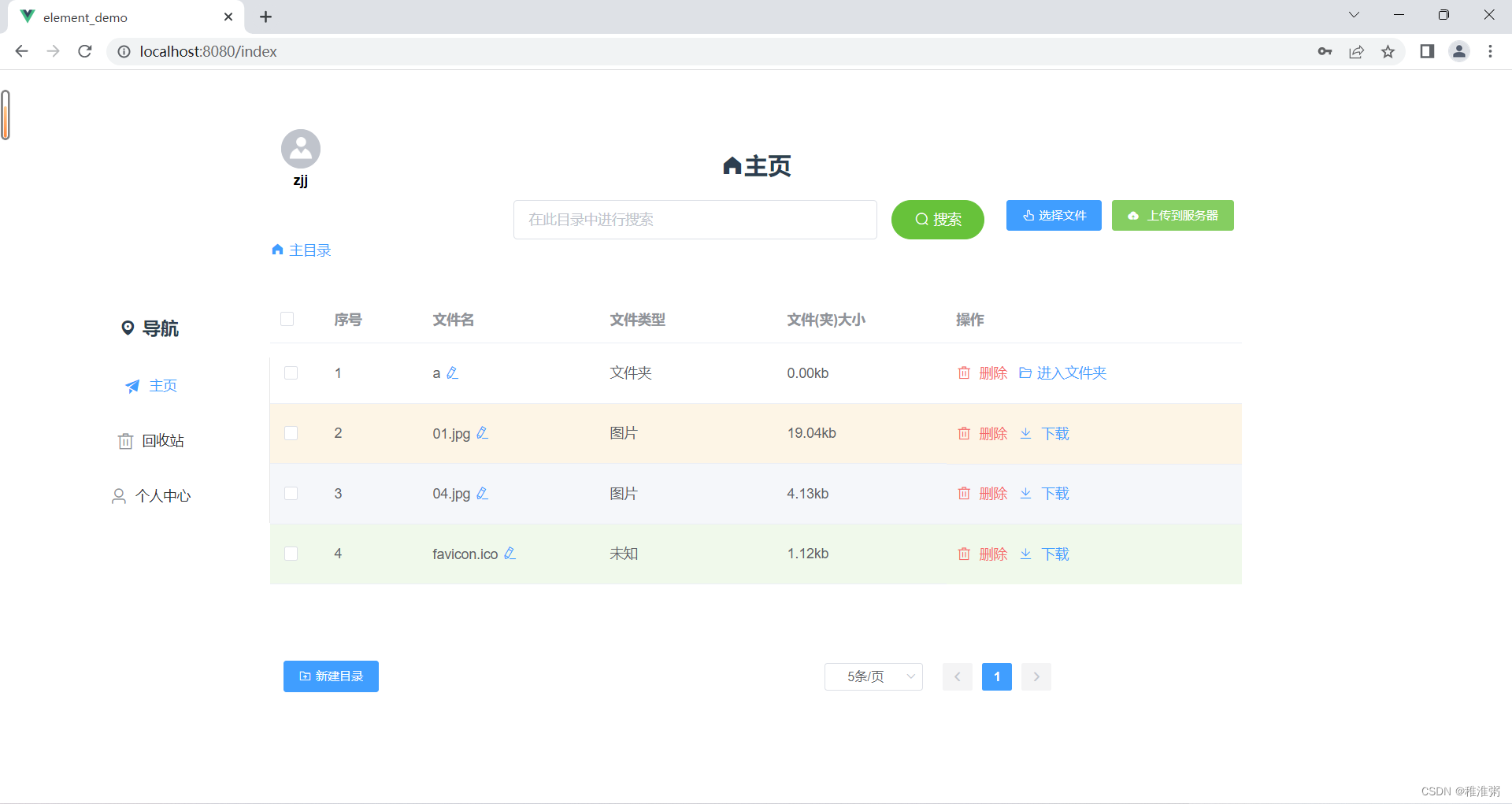1512x804 pixels.
Task: Click the edit icon next to file "a"
Action: coord(454,372)
